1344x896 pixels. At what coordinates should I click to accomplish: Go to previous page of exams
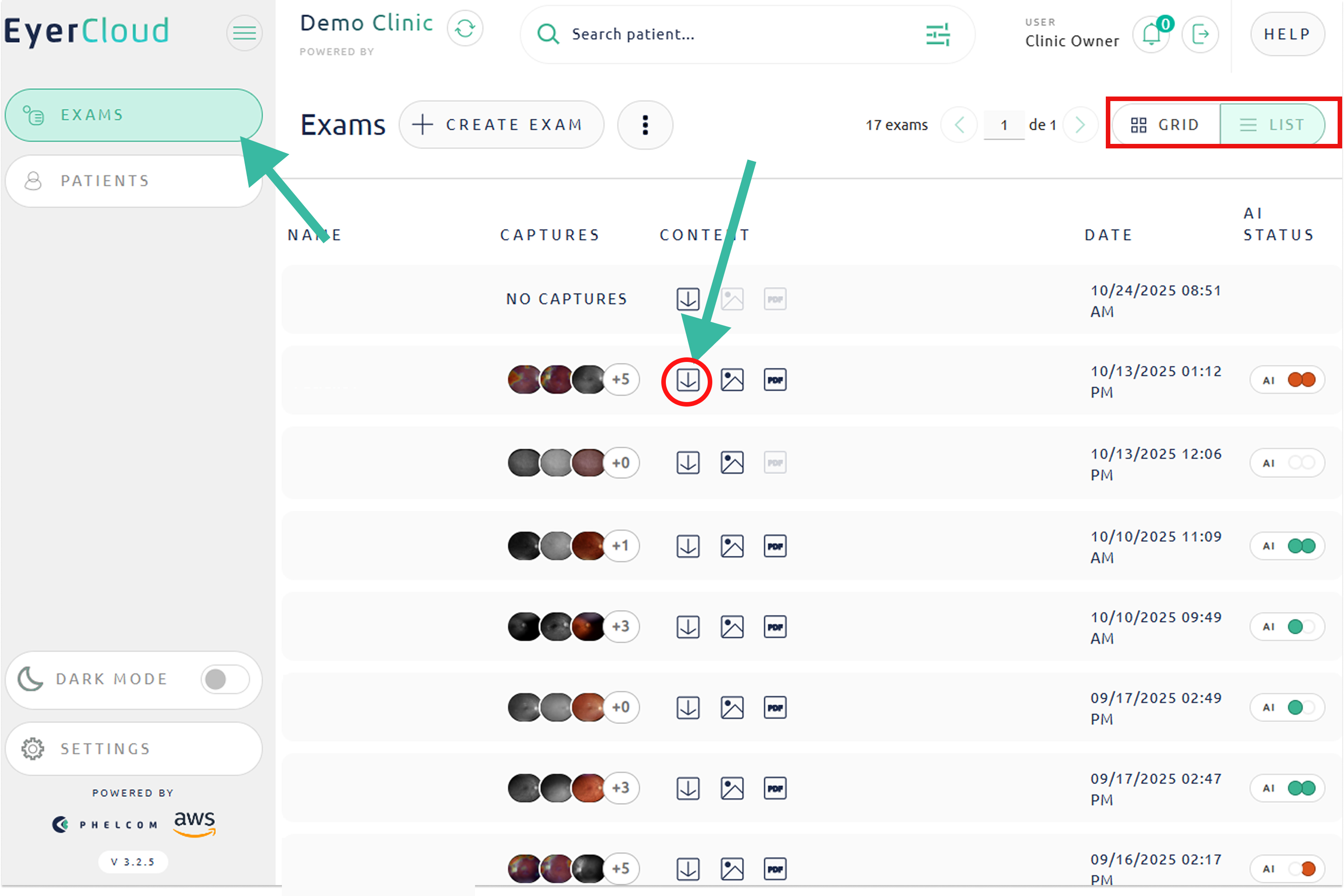[959, 125]
